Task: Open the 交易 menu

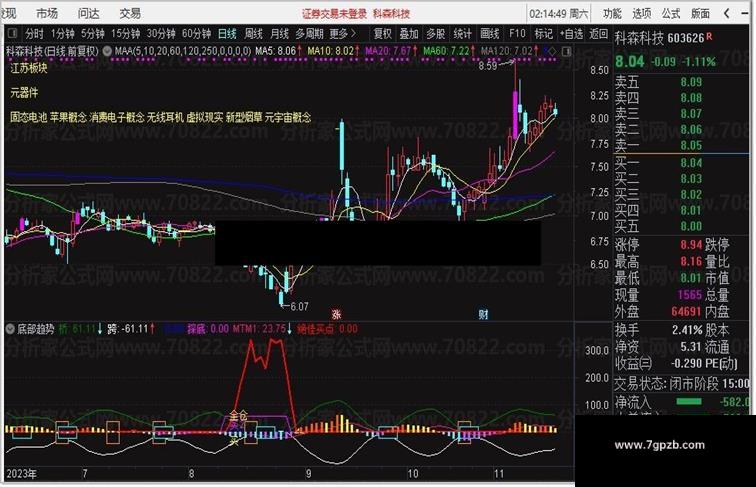Action: pos(130,14)
